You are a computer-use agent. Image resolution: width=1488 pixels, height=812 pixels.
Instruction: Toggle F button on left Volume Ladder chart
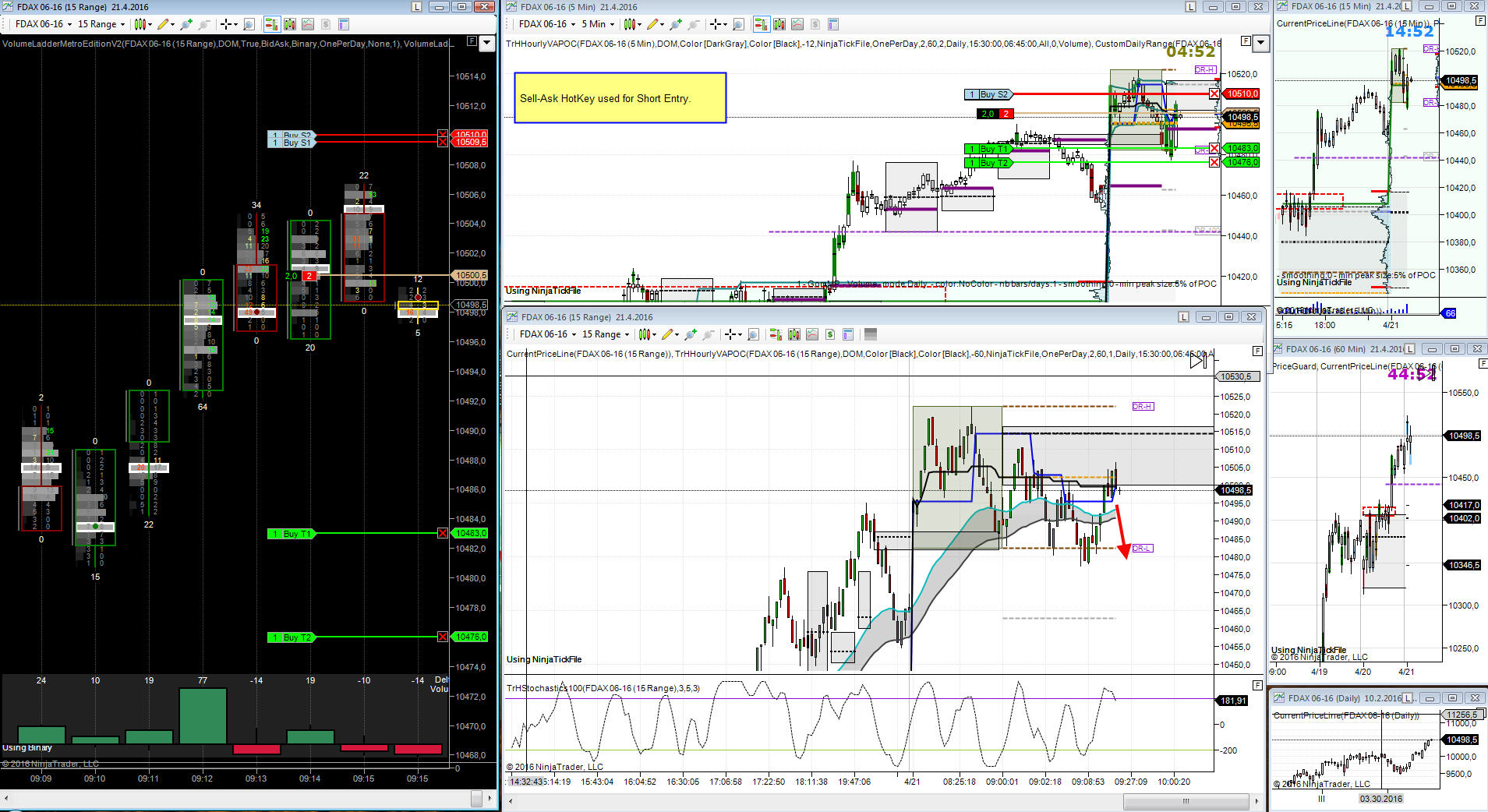(472, 41)
